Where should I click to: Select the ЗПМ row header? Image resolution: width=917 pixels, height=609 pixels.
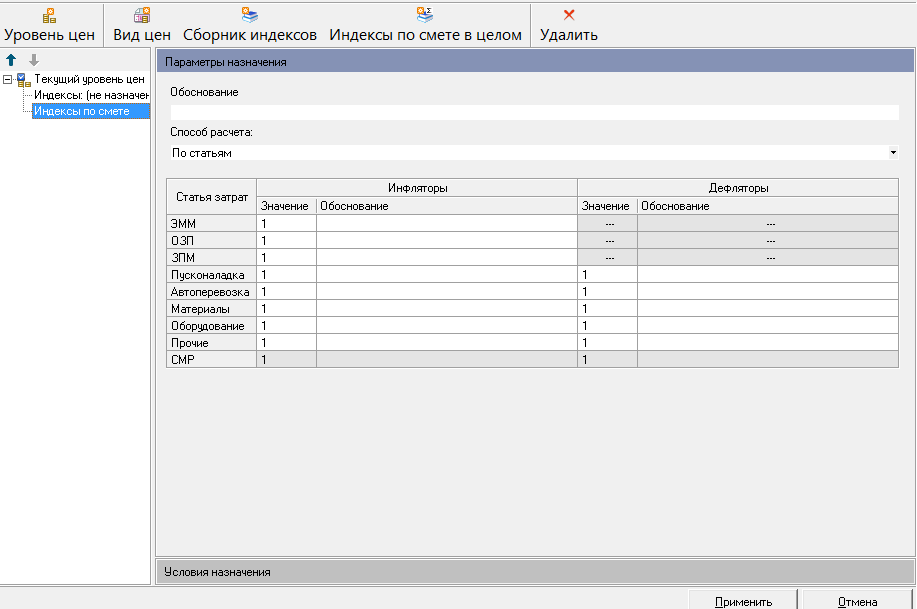(212, 257)
